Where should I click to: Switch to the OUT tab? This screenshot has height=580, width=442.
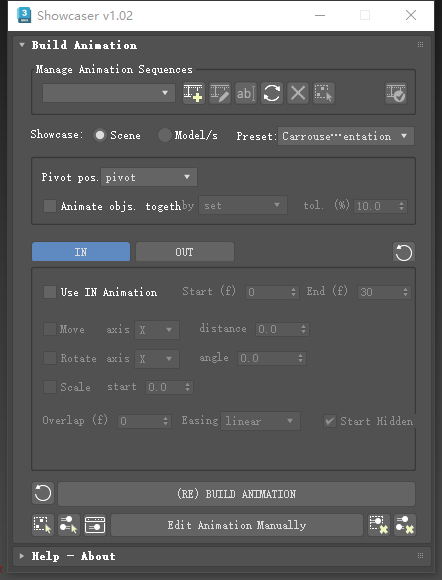[x=185, y=252]
